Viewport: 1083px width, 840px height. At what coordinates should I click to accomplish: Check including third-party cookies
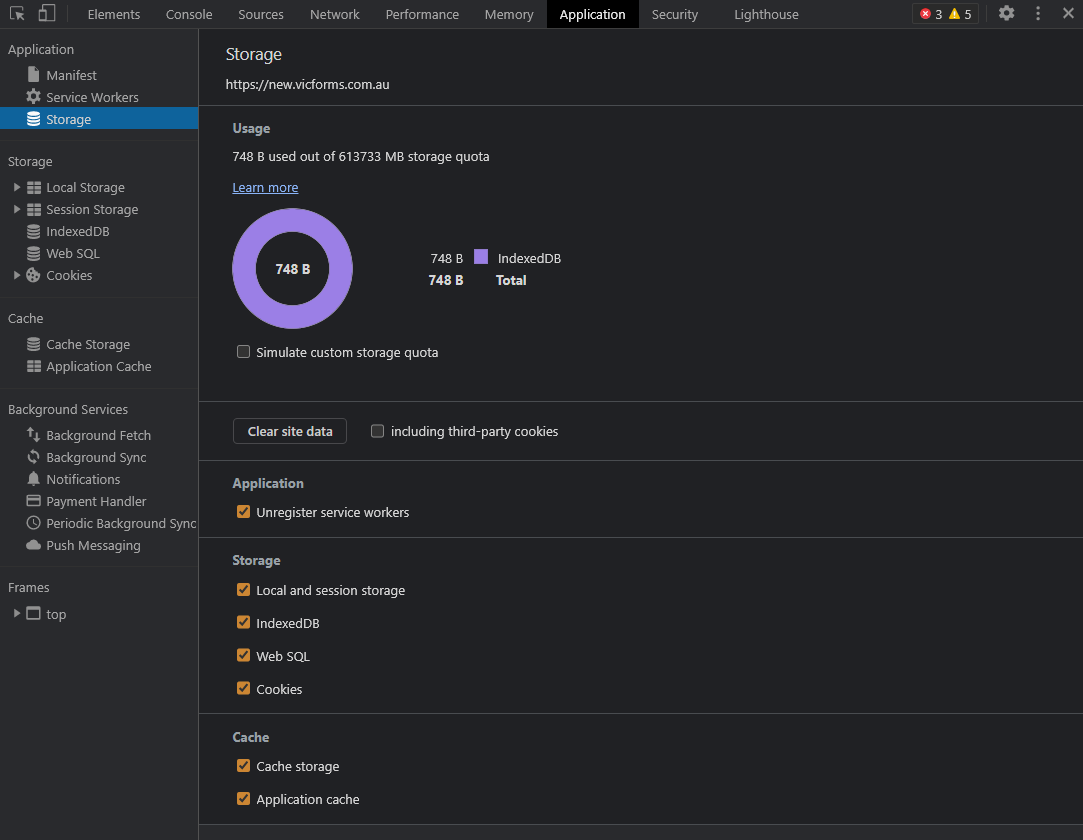[377, 431]
